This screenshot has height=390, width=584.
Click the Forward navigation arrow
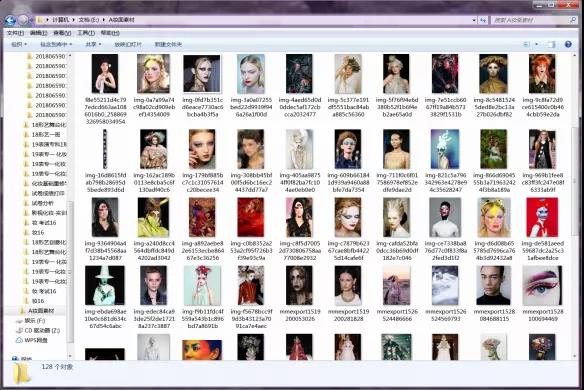tap(23, 20)
